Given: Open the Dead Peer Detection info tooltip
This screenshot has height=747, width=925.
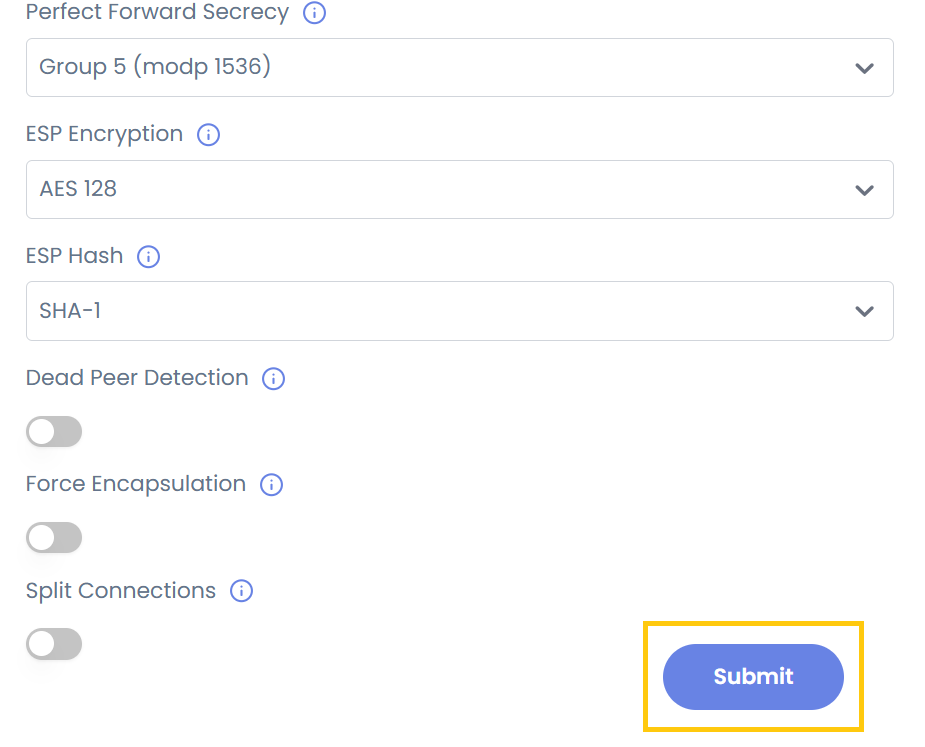Looking at the screenshot, I should click(x=273, y=379).
